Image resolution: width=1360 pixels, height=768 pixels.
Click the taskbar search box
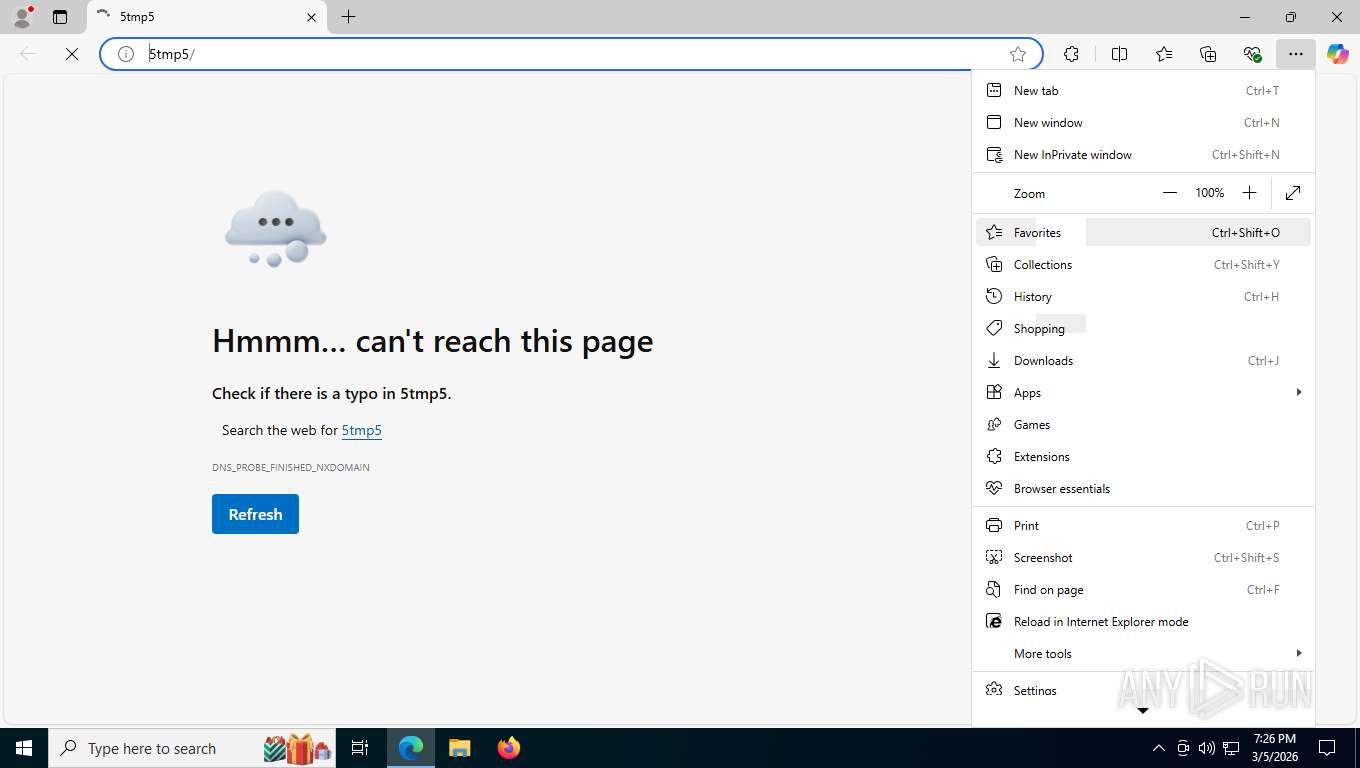(193, 748)
